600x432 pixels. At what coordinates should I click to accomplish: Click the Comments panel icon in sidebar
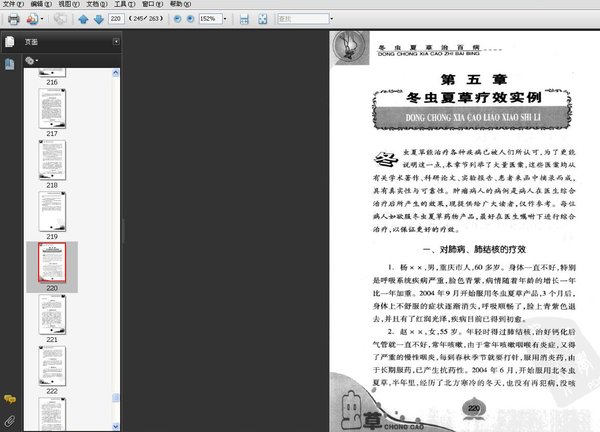[10, 399]
